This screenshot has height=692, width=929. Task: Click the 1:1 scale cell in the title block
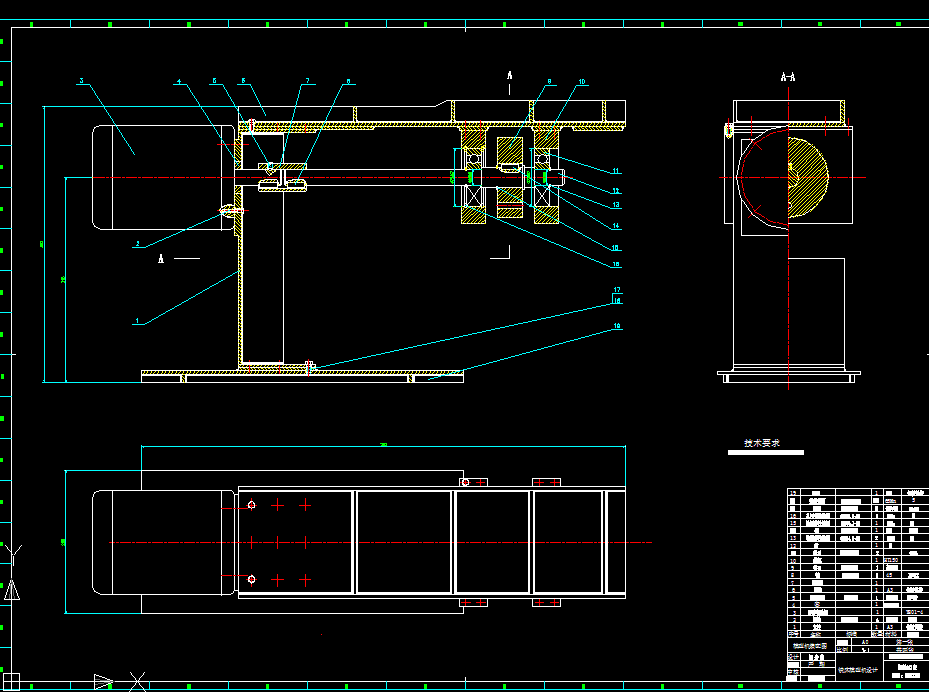click(x=865, y=649)
